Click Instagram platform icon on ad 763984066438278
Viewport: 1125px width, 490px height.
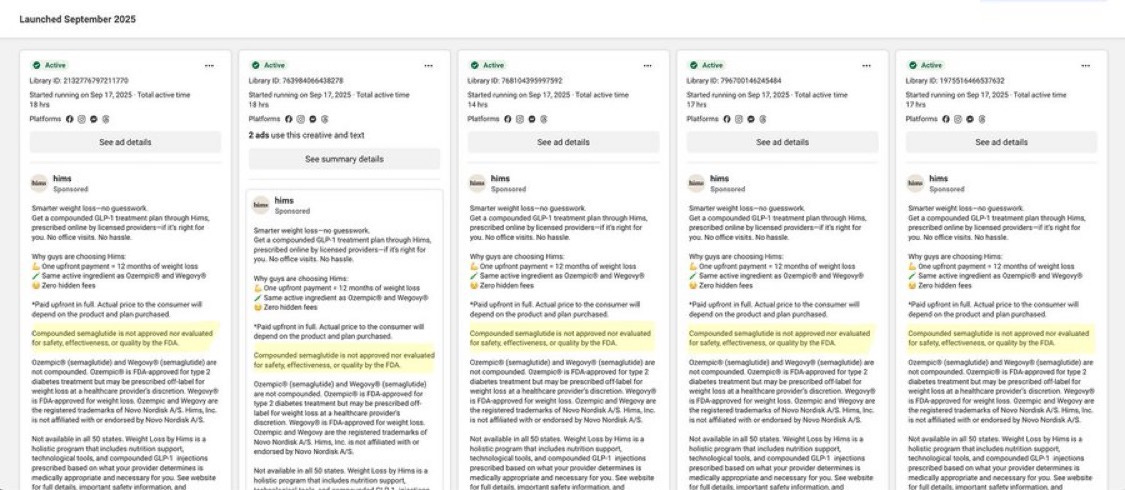coord(301,119)
